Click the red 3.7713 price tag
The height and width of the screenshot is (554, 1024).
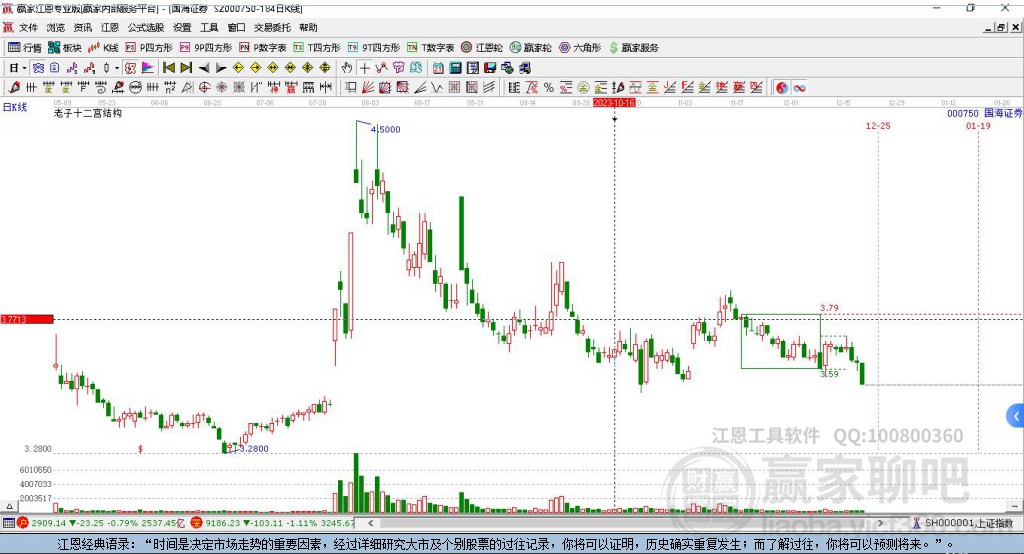(x=27, y=319)
